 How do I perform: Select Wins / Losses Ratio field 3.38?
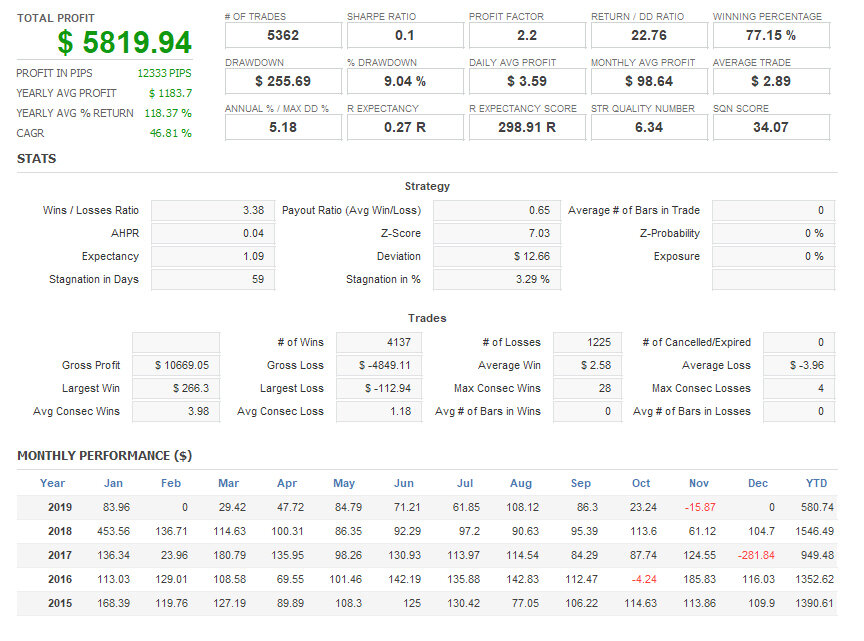tap(213, 210)
